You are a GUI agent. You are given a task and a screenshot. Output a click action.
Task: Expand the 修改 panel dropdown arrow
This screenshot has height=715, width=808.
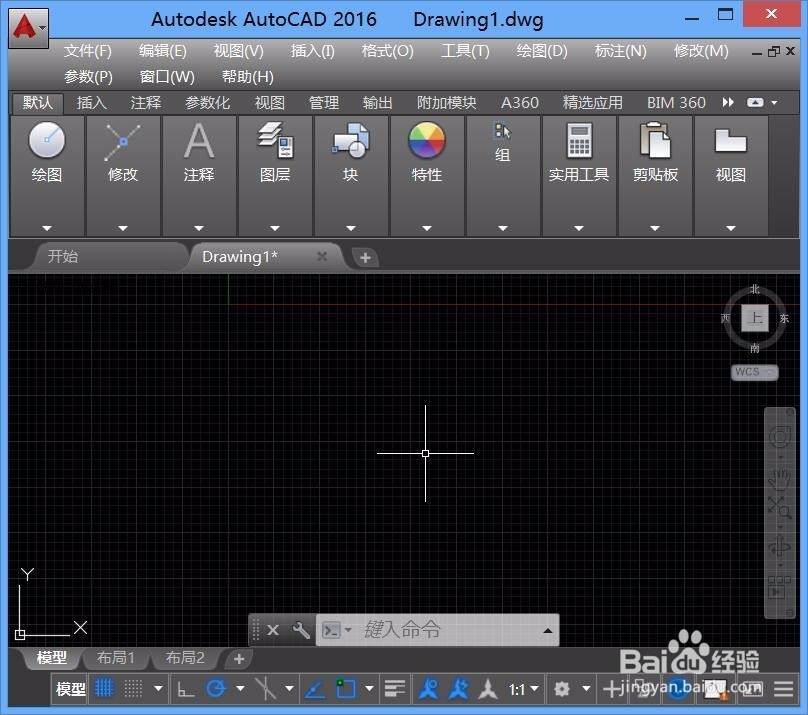tap(123, 228)
